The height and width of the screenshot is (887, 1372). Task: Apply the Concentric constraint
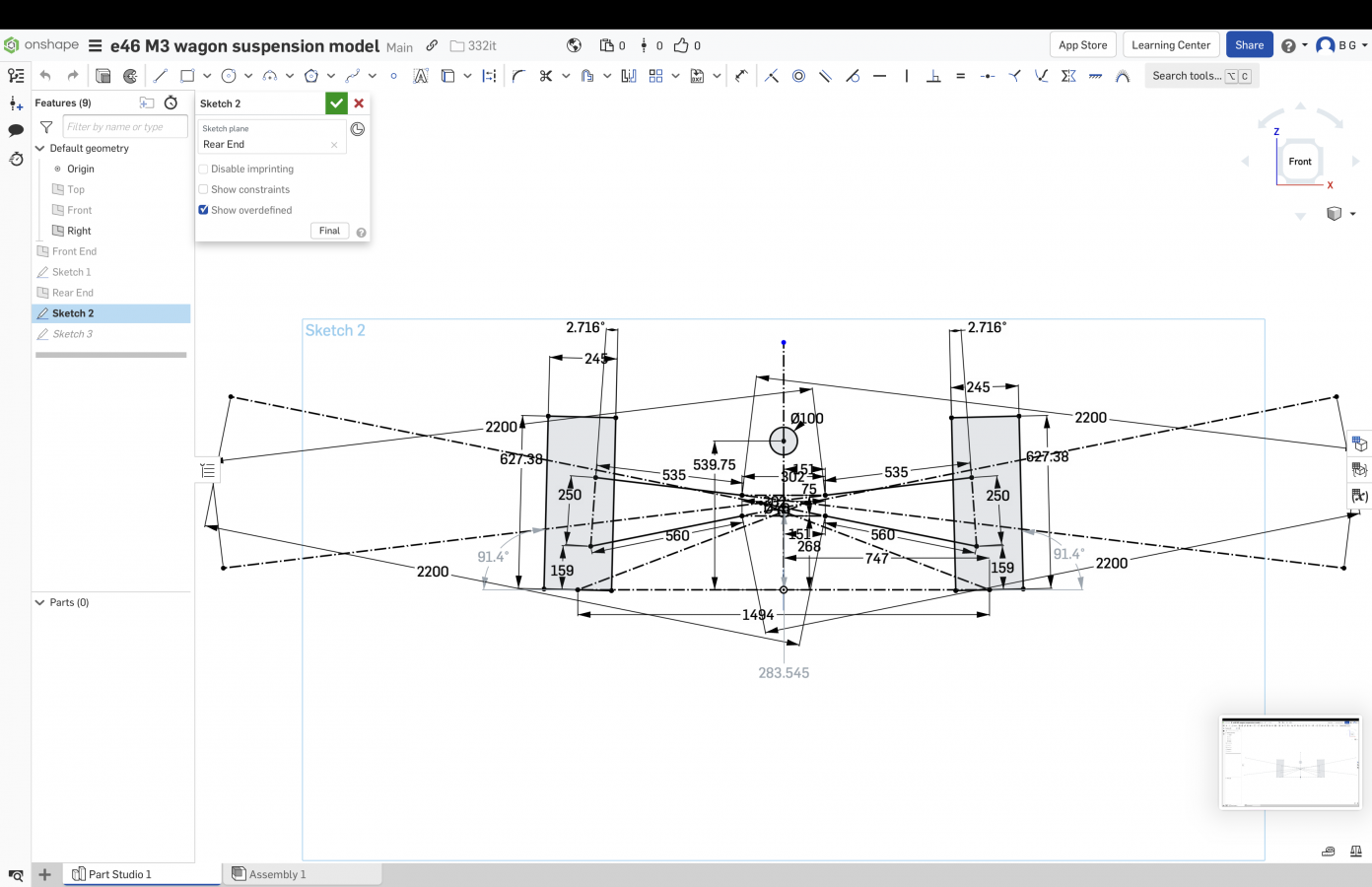[798, 76]
